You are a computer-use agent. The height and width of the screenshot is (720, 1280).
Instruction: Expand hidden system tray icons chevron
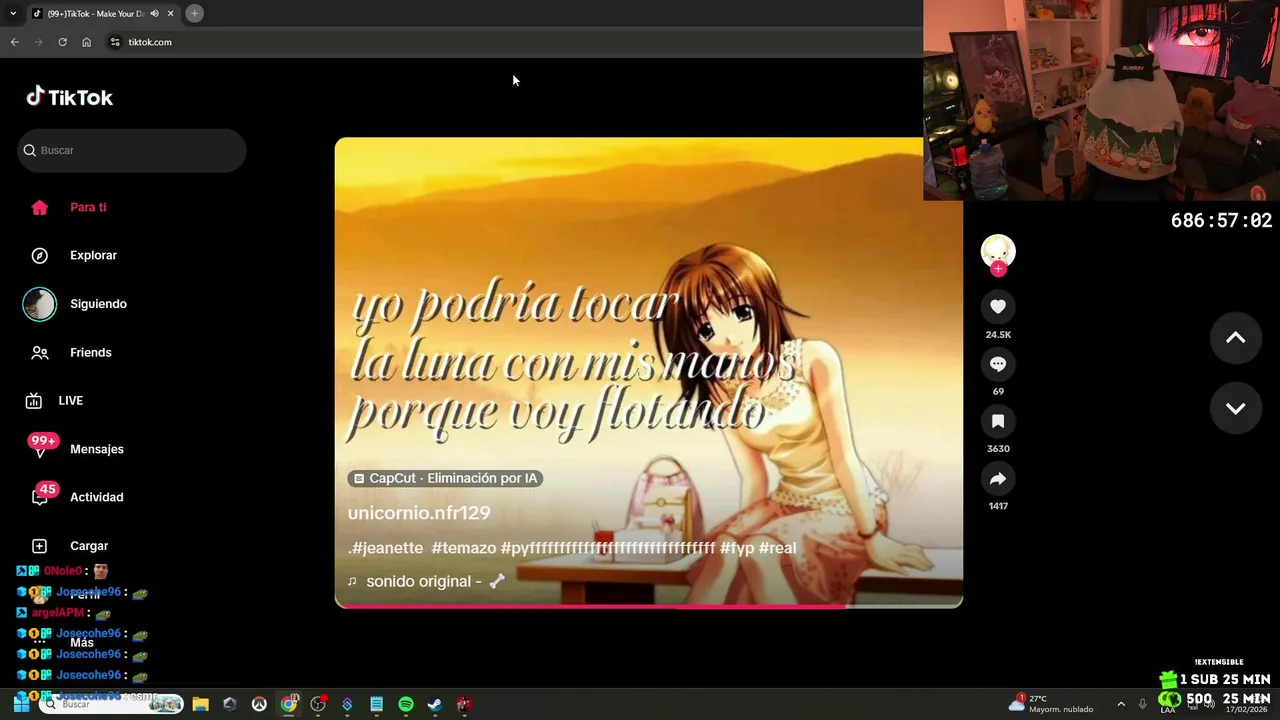1121,704
